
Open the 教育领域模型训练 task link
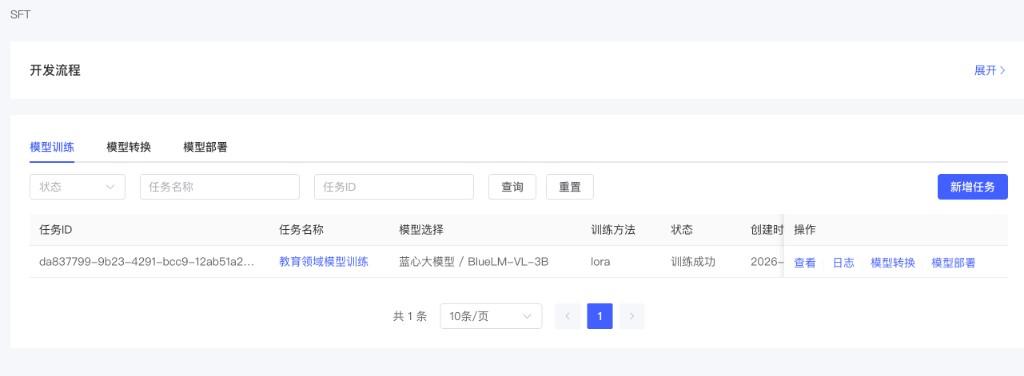(324, 262)
